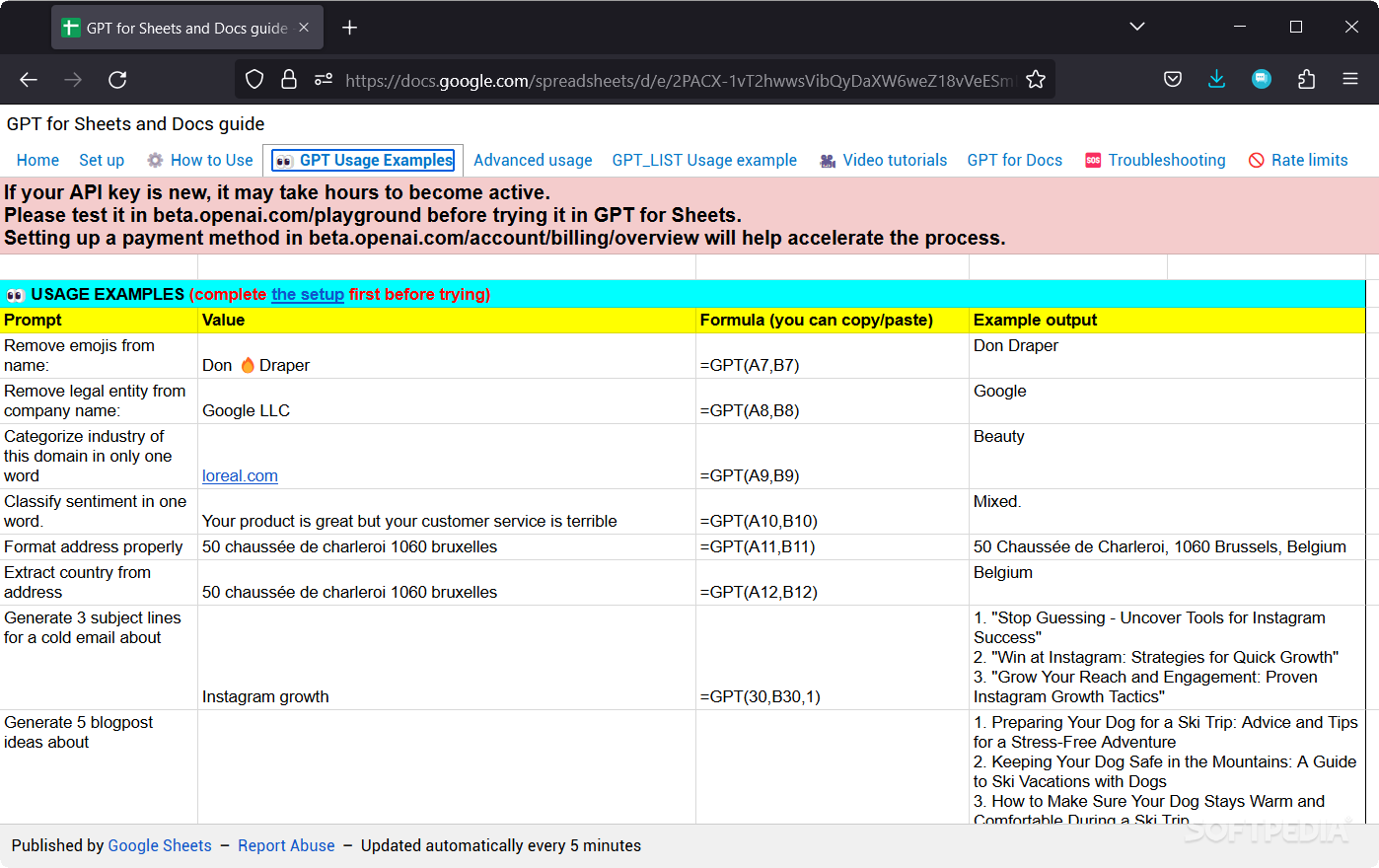Open the loreal.com link
Screen dimensions: 1379x868
point(240,475)
